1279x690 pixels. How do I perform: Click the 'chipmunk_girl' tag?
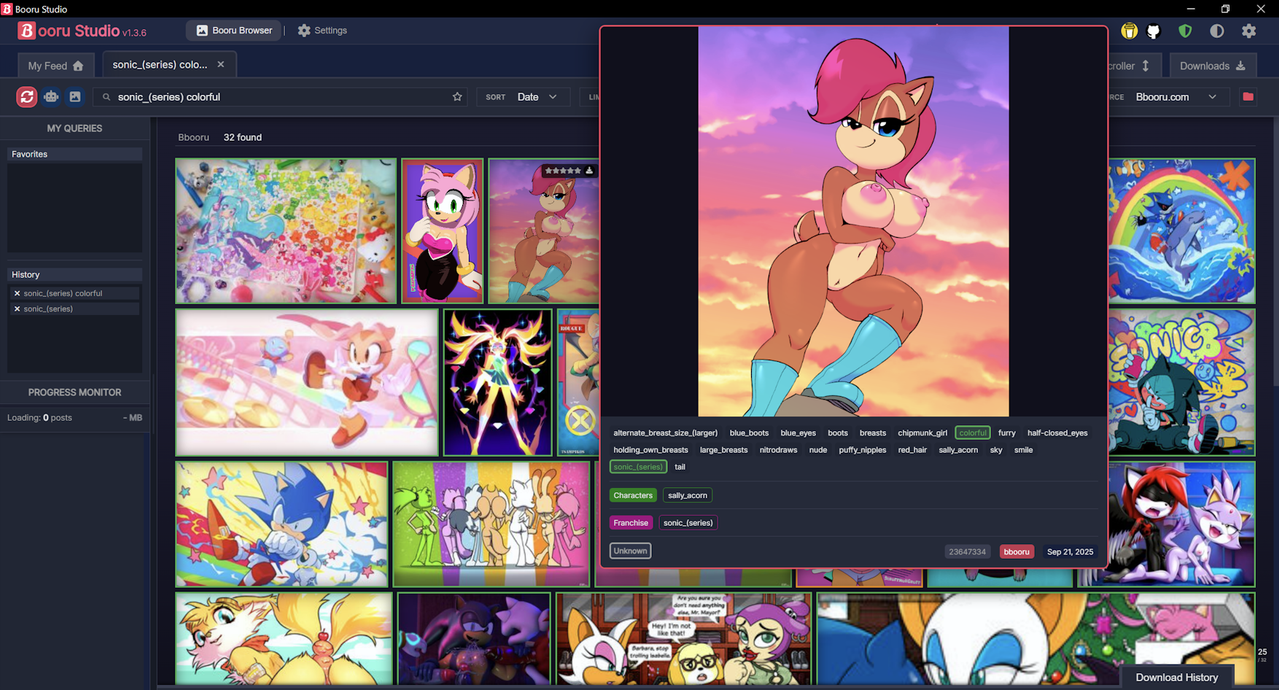pos(922,433)
